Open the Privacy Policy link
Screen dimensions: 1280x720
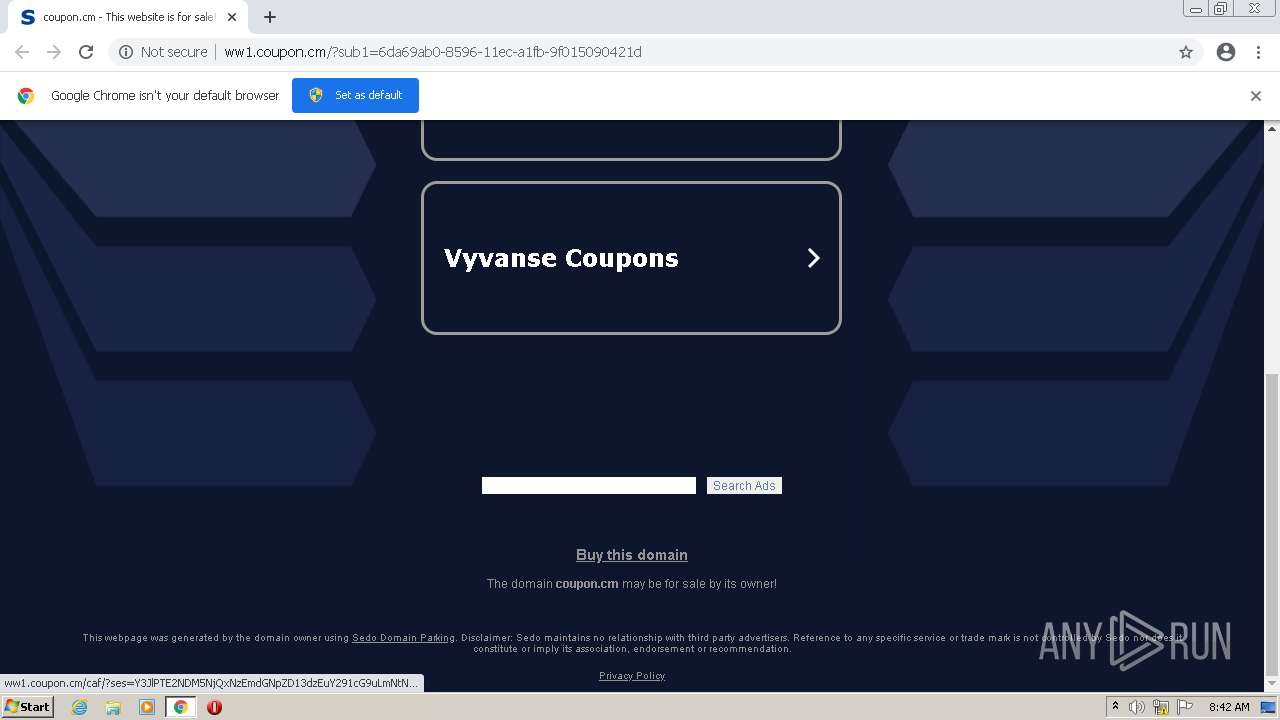point(632,676)
